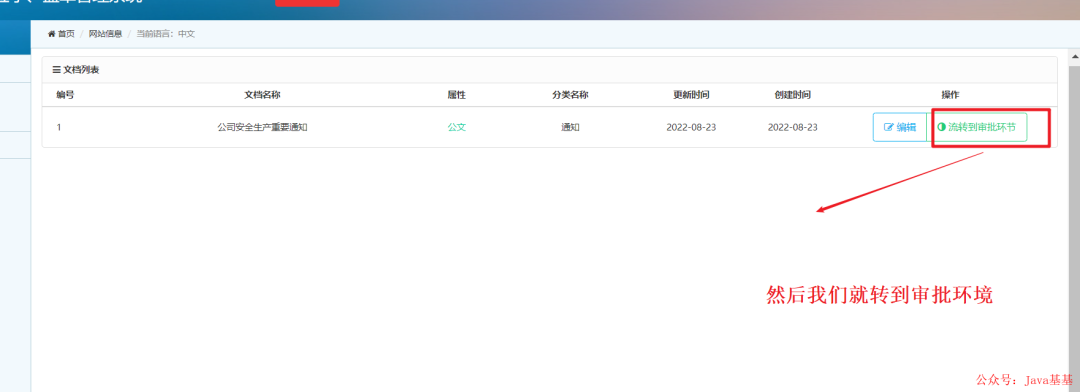Click the 分类名称 column header
This screenshot has height=392, width=1080.
570,95
